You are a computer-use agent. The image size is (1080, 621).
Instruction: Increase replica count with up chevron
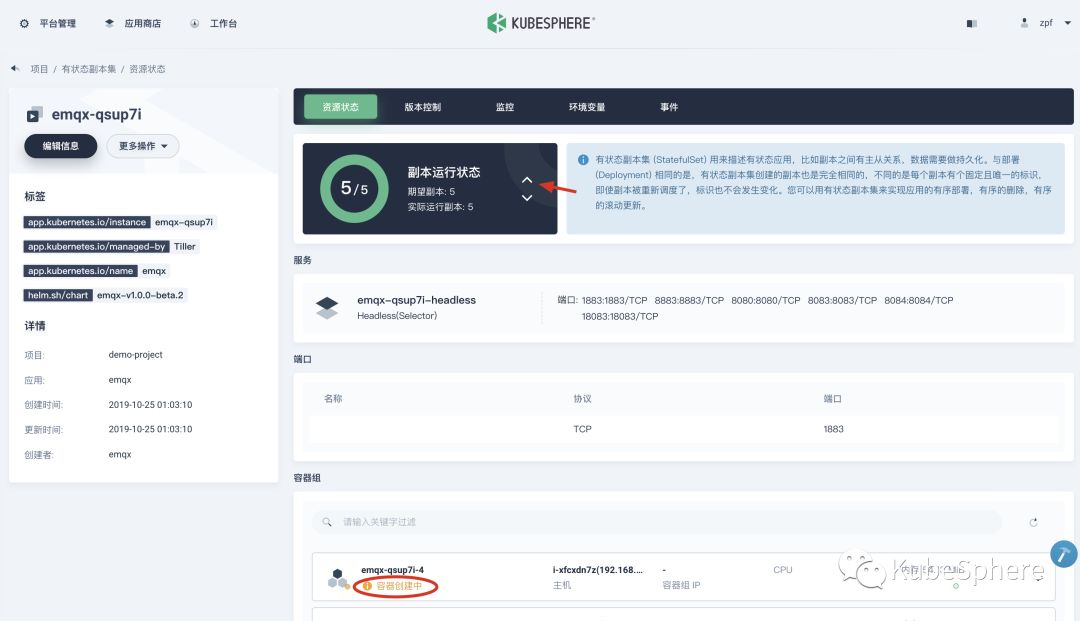pos(527,180)
